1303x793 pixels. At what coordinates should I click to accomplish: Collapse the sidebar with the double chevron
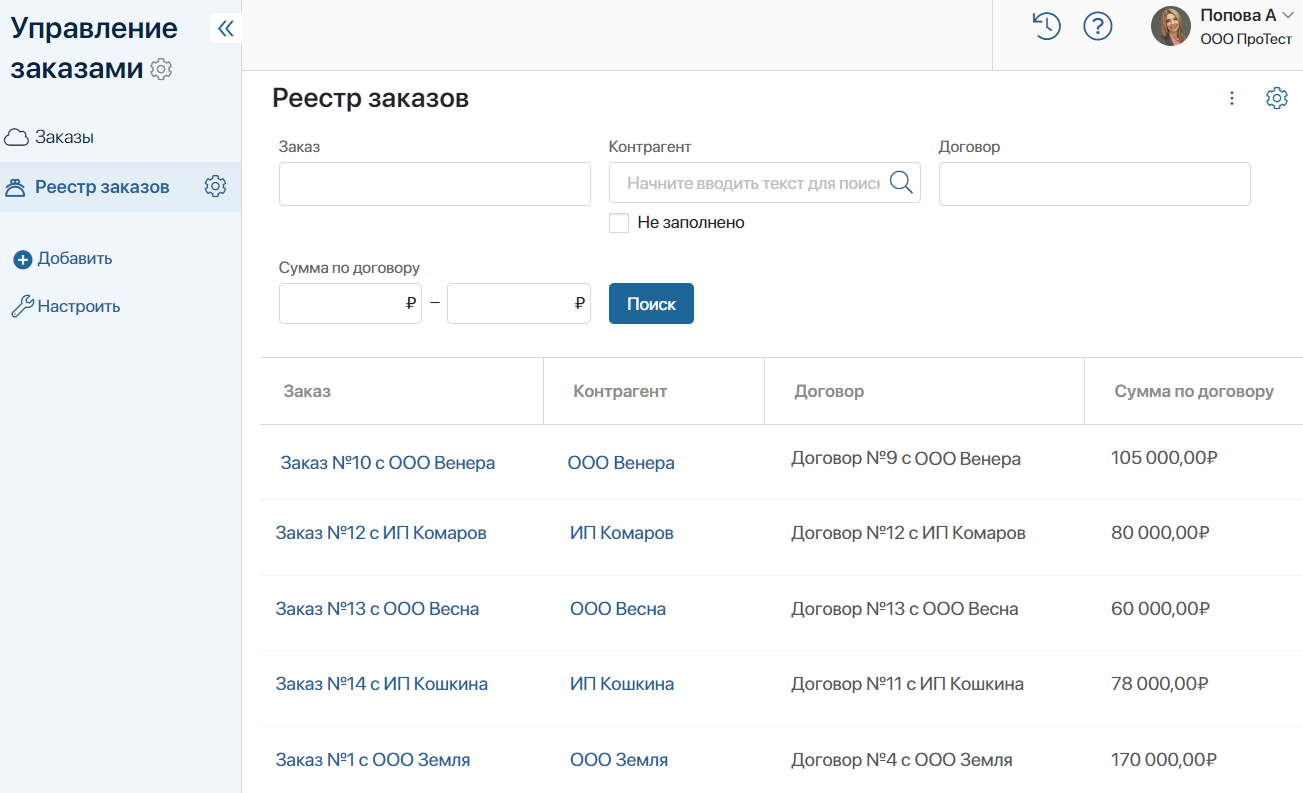225,28
